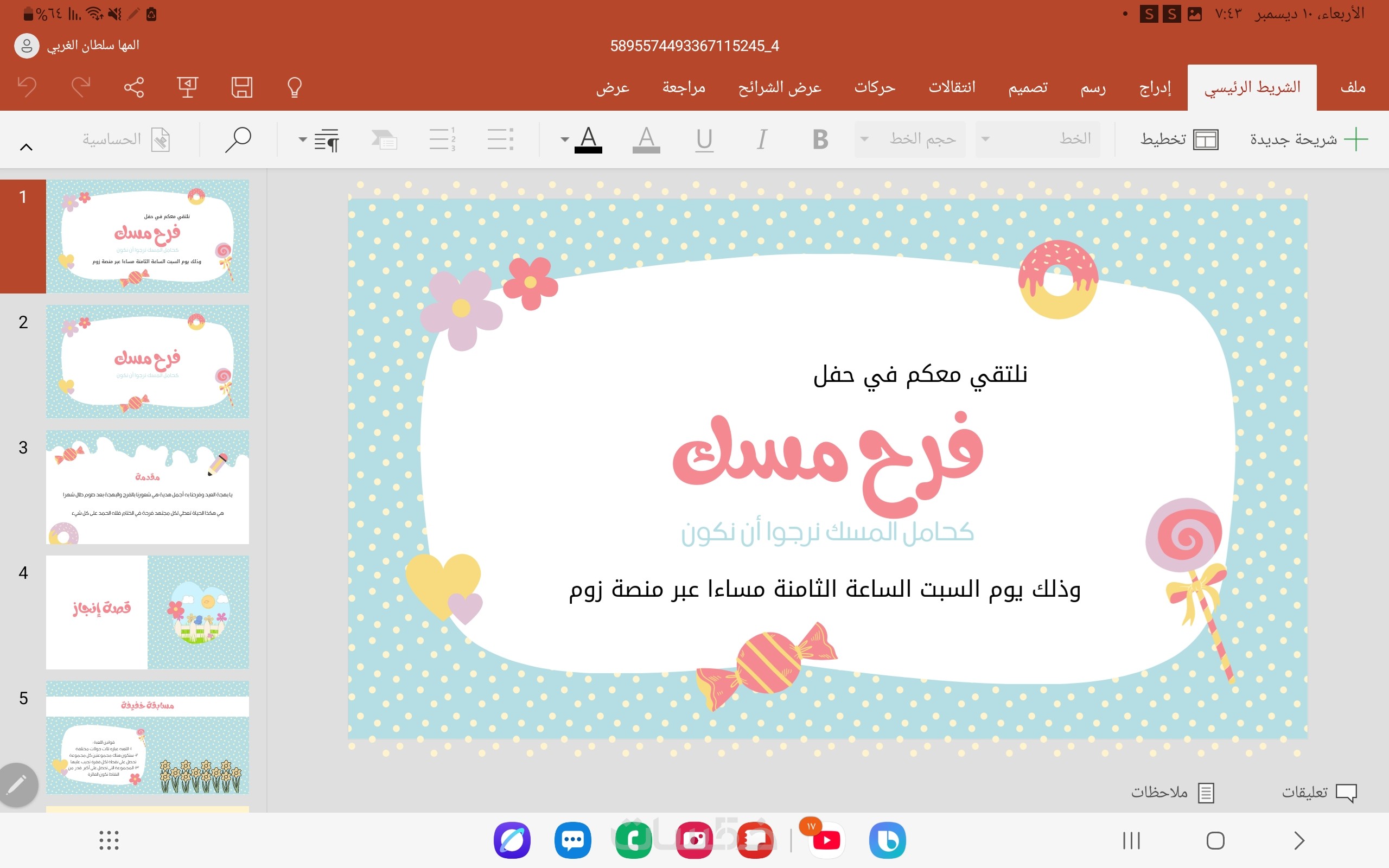Click the Undo arrow icon
Viewport: 1389px width, 868px height.
click(27, 87)
